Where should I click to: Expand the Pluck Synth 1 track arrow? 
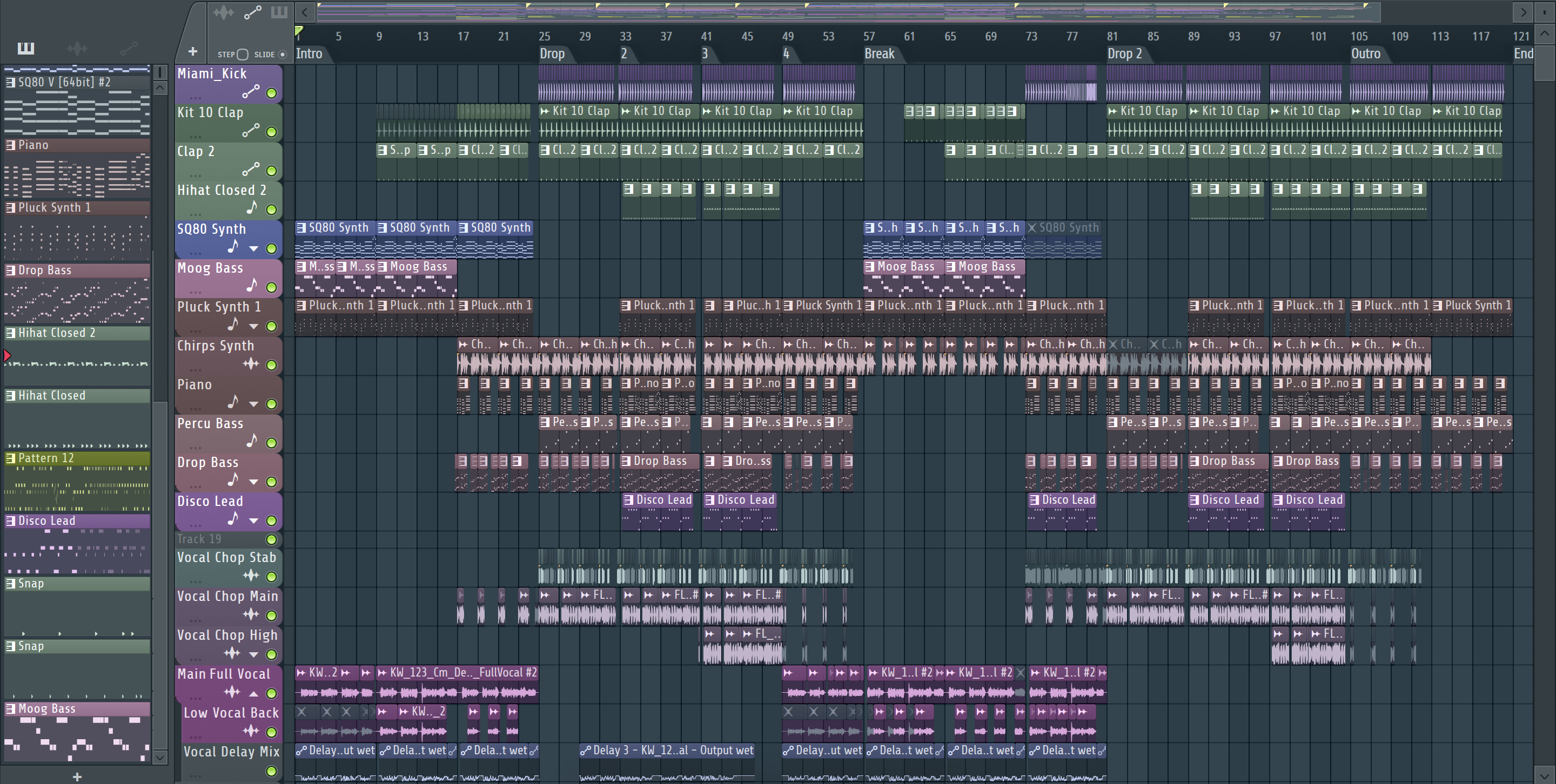click(254, 327)
